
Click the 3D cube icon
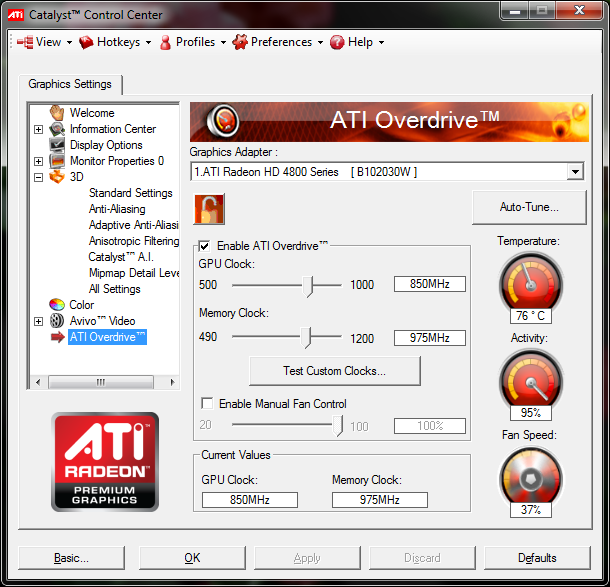pyautogui.click(x=57, y=177)
